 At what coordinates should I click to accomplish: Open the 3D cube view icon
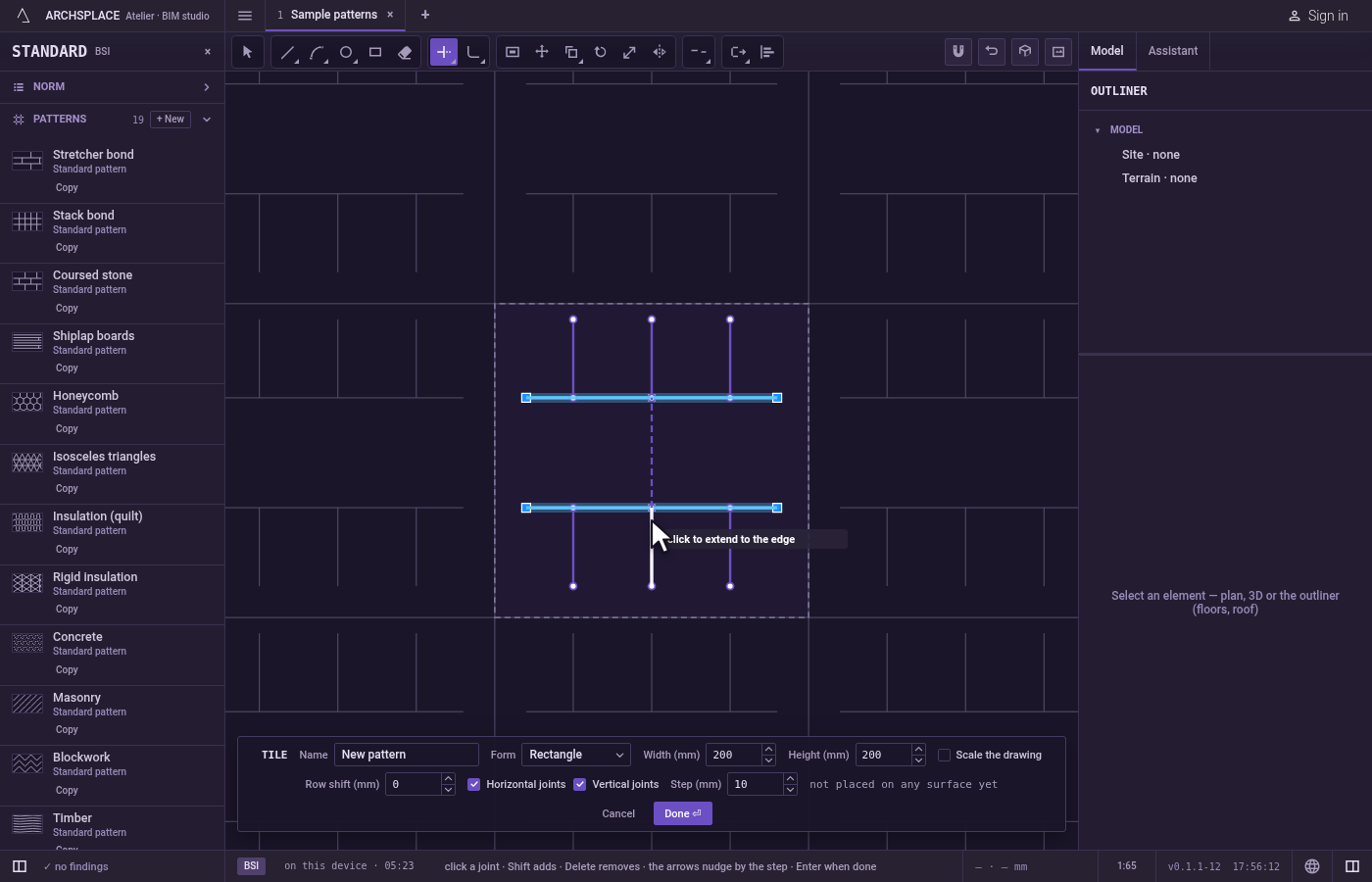1025,51
